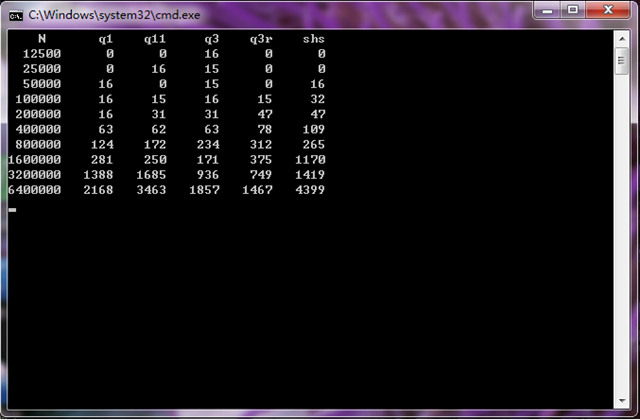Click the N value 12500
Image resolution: width=640 pixels, height=420 pixels.
click(x=42, y=54)
